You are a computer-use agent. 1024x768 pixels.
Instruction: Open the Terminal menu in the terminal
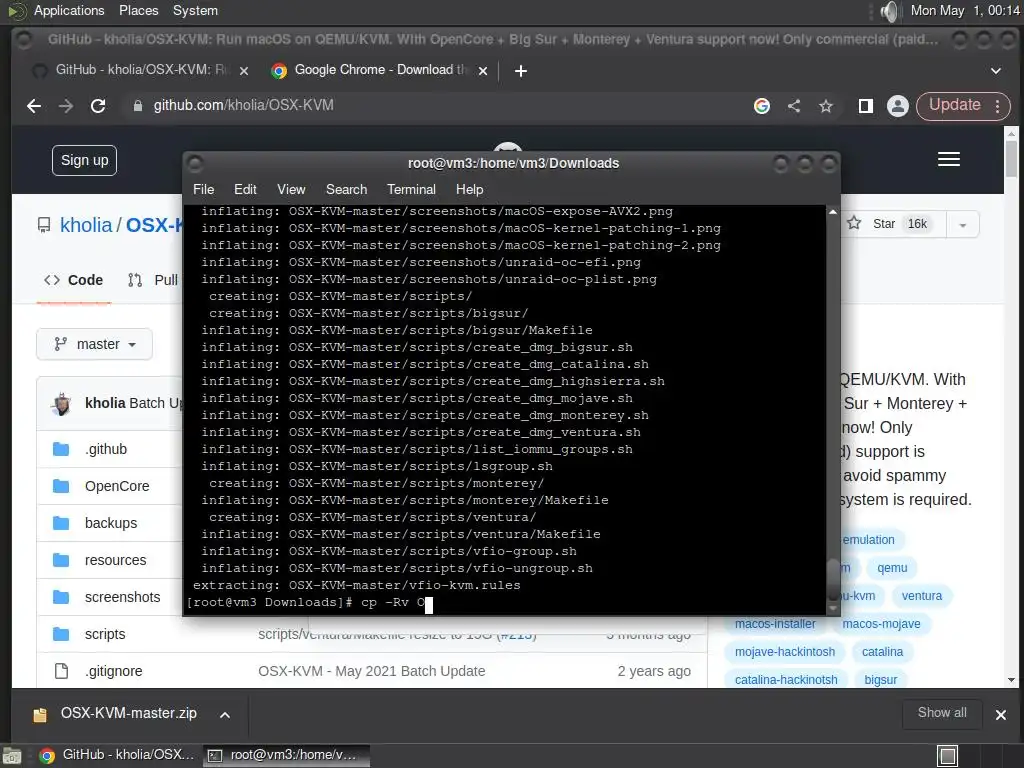411,189
